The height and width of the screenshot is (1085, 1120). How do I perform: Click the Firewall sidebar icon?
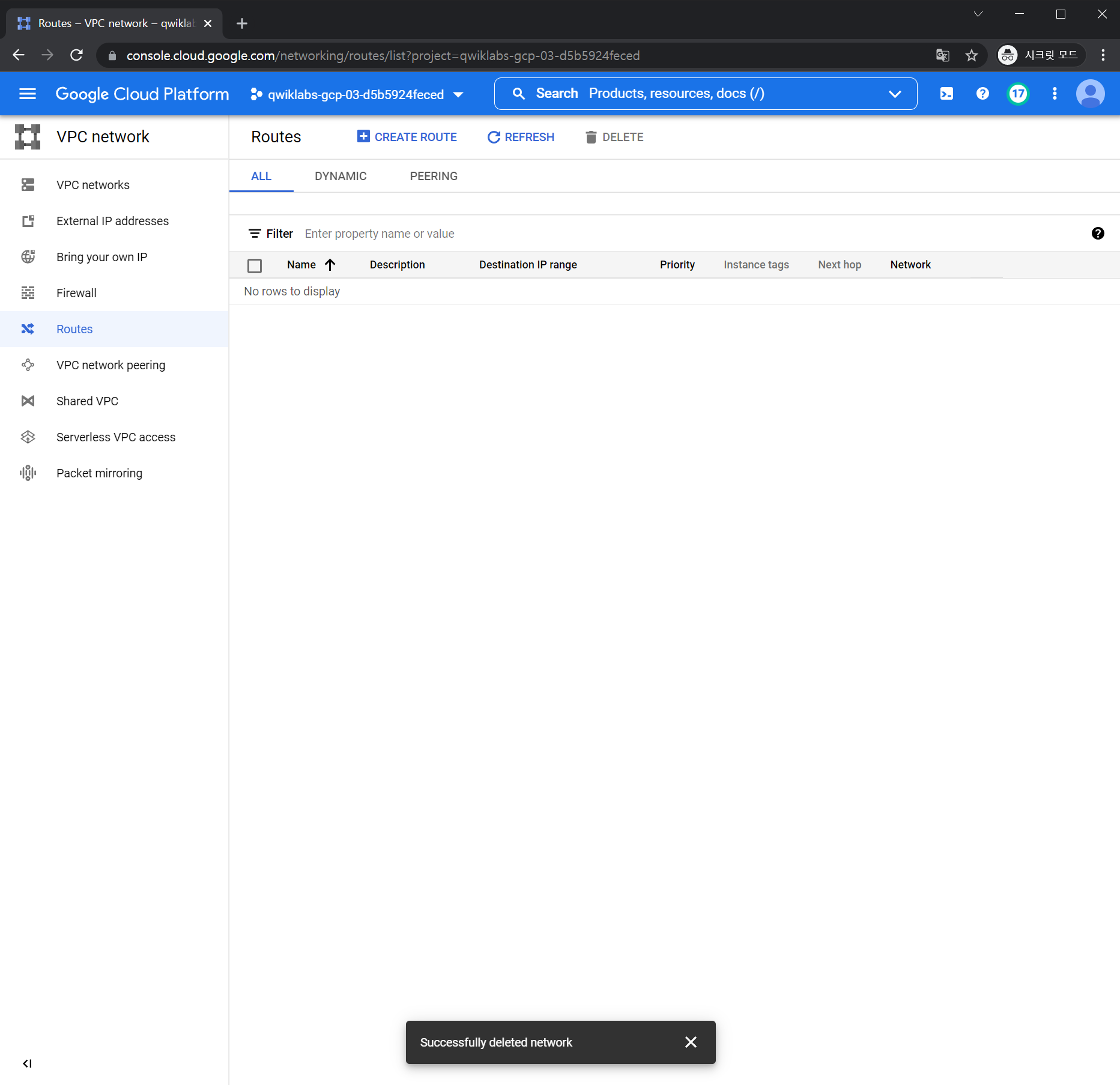pos(28,293)
